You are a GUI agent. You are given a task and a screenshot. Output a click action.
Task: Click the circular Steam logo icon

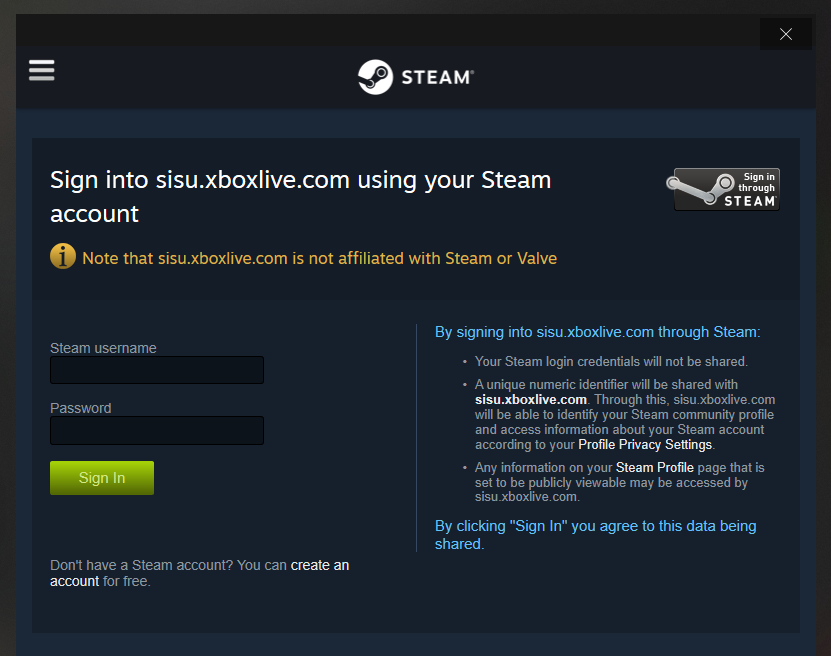375,77
